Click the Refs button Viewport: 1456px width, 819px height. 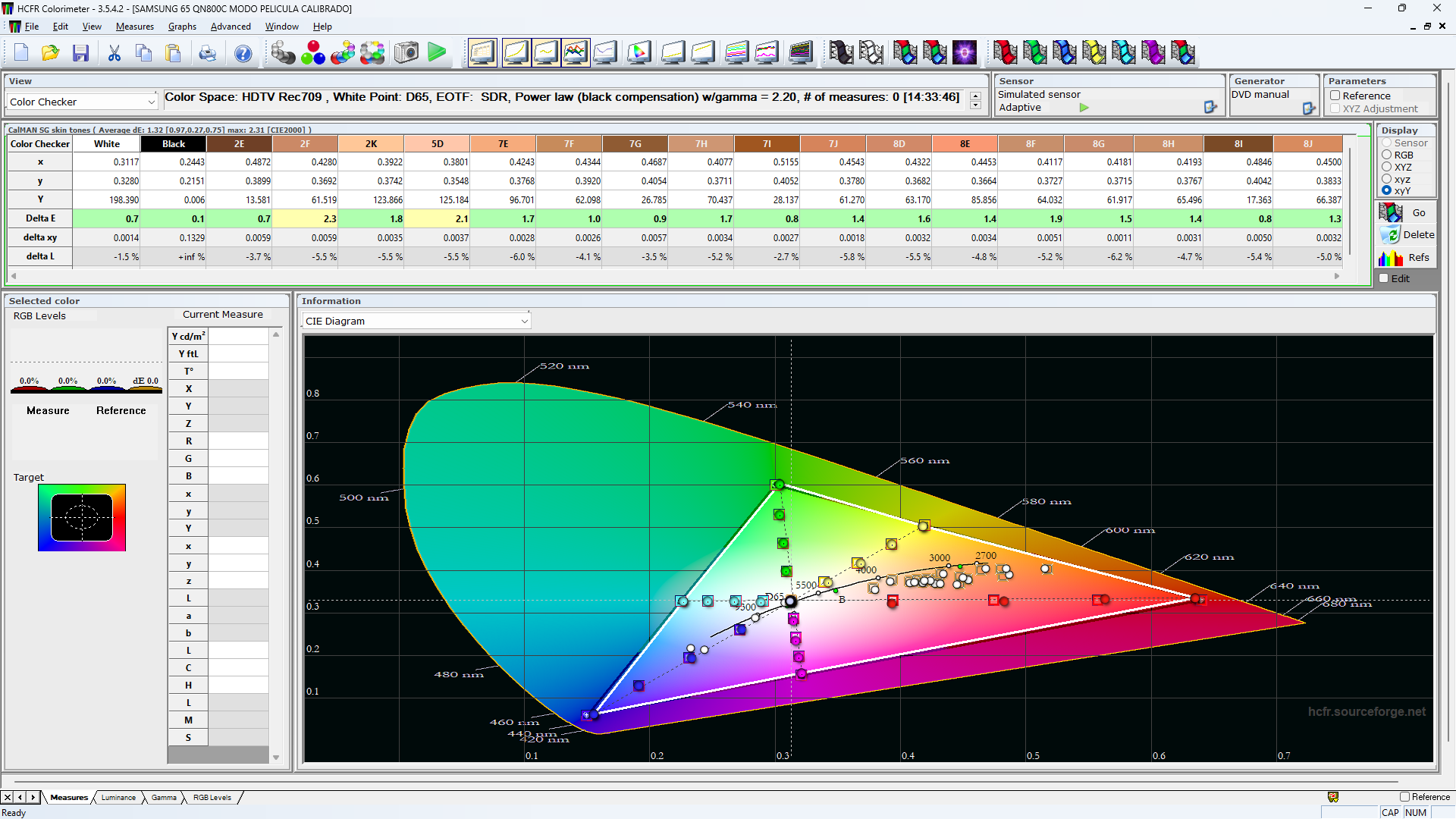click(x=1407, y=258)
